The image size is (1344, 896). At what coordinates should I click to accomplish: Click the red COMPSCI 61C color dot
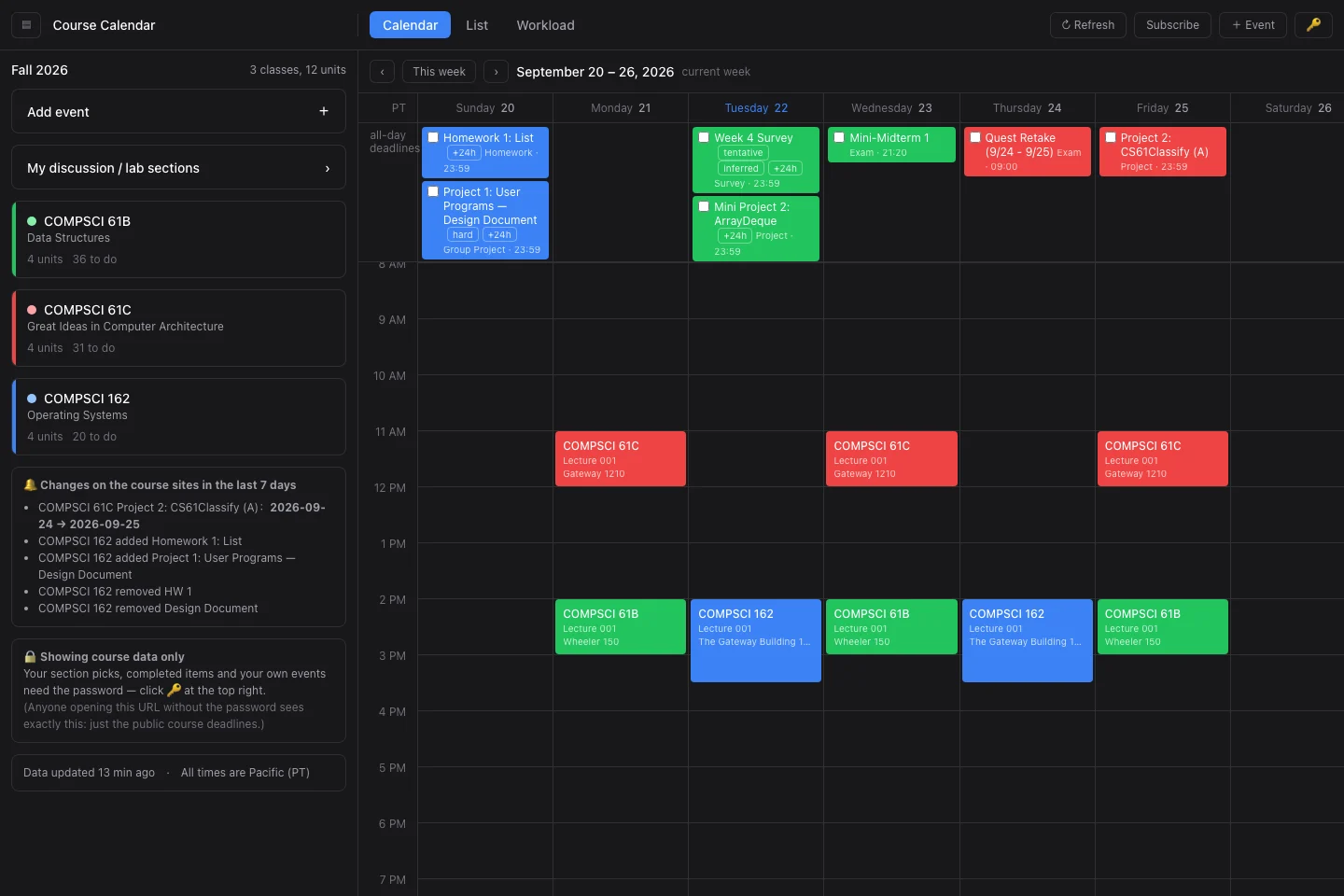pyautogui.click(x=32, y=310)
